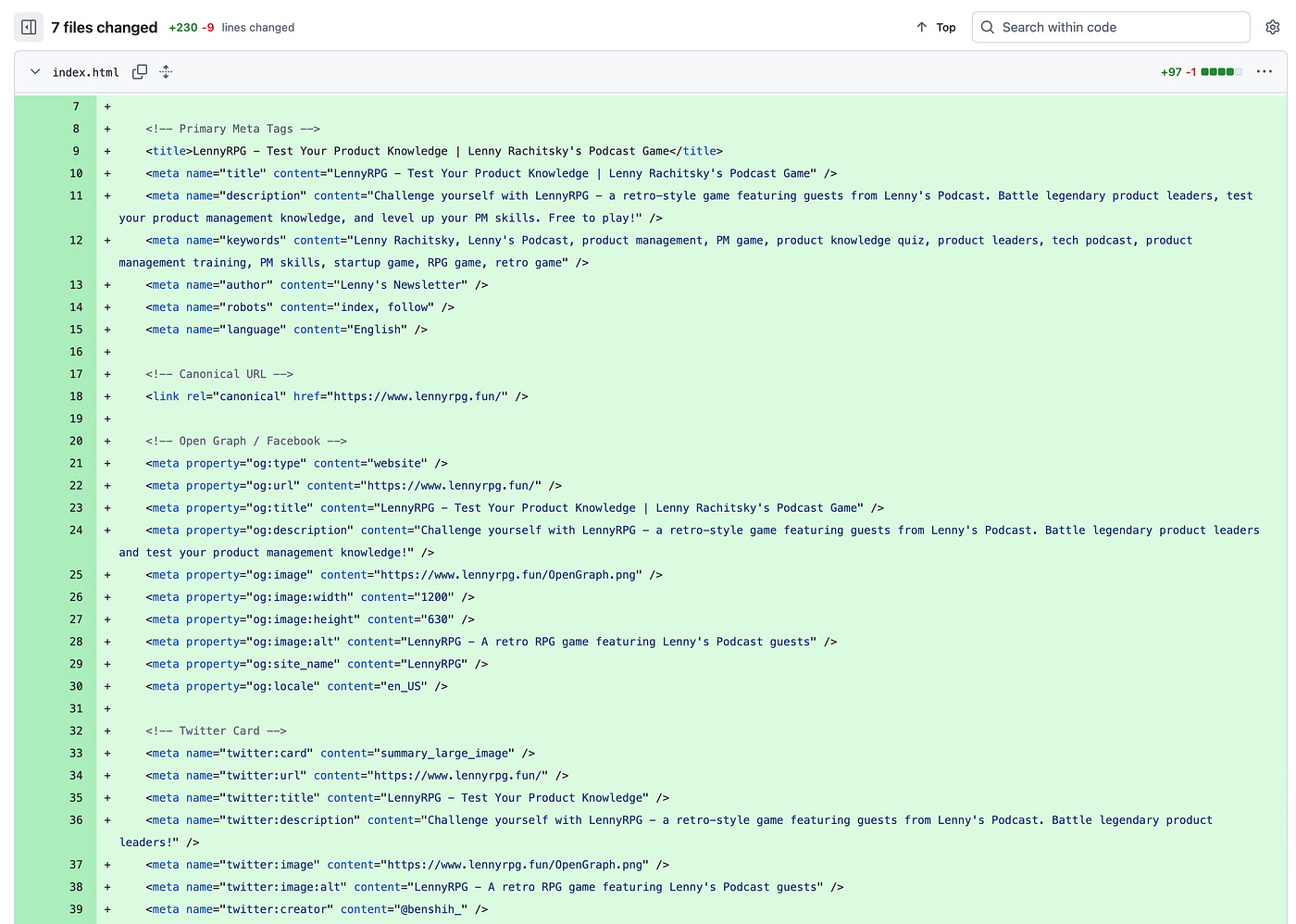Toggle the file tree sidebar panel

28,27
